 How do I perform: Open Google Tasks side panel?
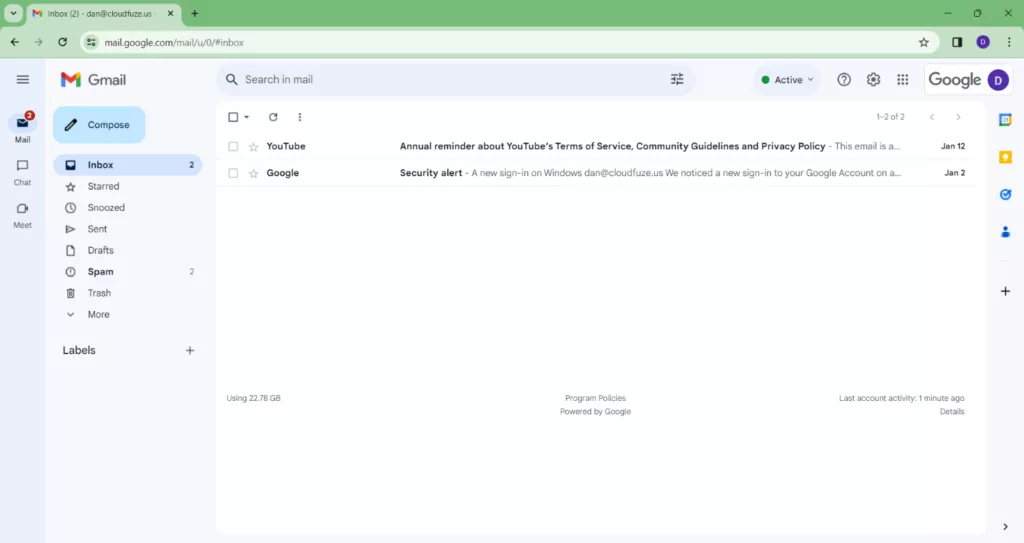[1005, 194]
